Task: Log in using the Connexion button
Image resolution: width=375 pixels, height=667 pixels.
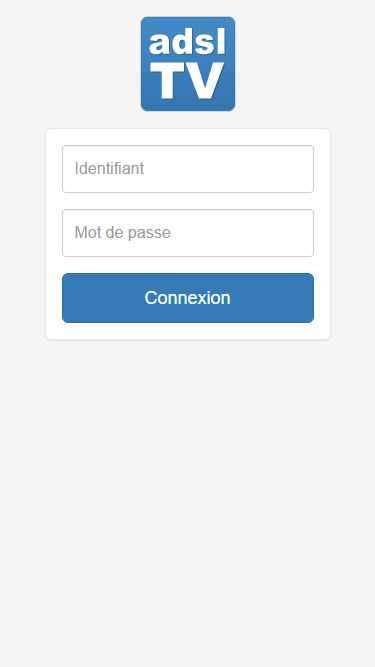Action: pos(188,298)
